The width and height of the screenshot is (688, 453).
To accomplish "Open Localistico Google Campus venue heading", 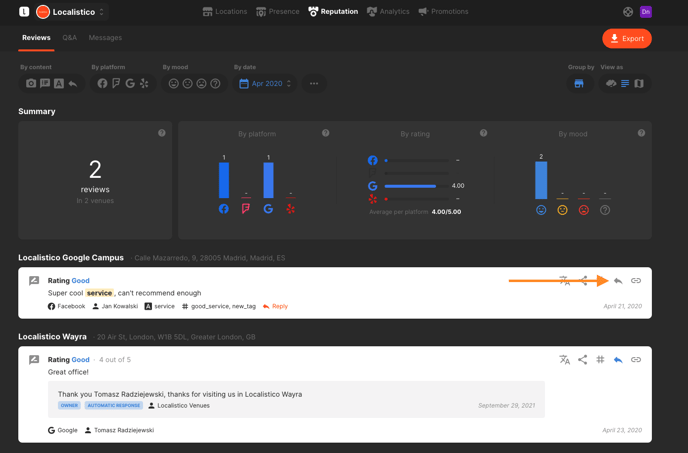I will 71,258.
